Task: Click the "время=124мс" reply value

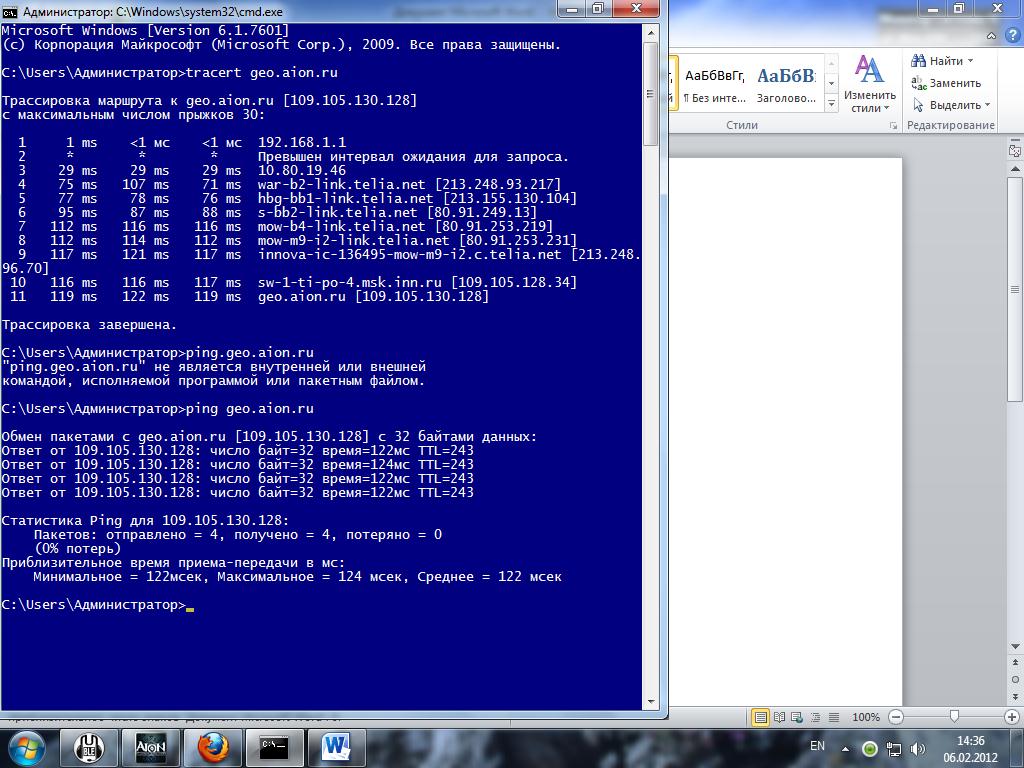Action: 366,464
